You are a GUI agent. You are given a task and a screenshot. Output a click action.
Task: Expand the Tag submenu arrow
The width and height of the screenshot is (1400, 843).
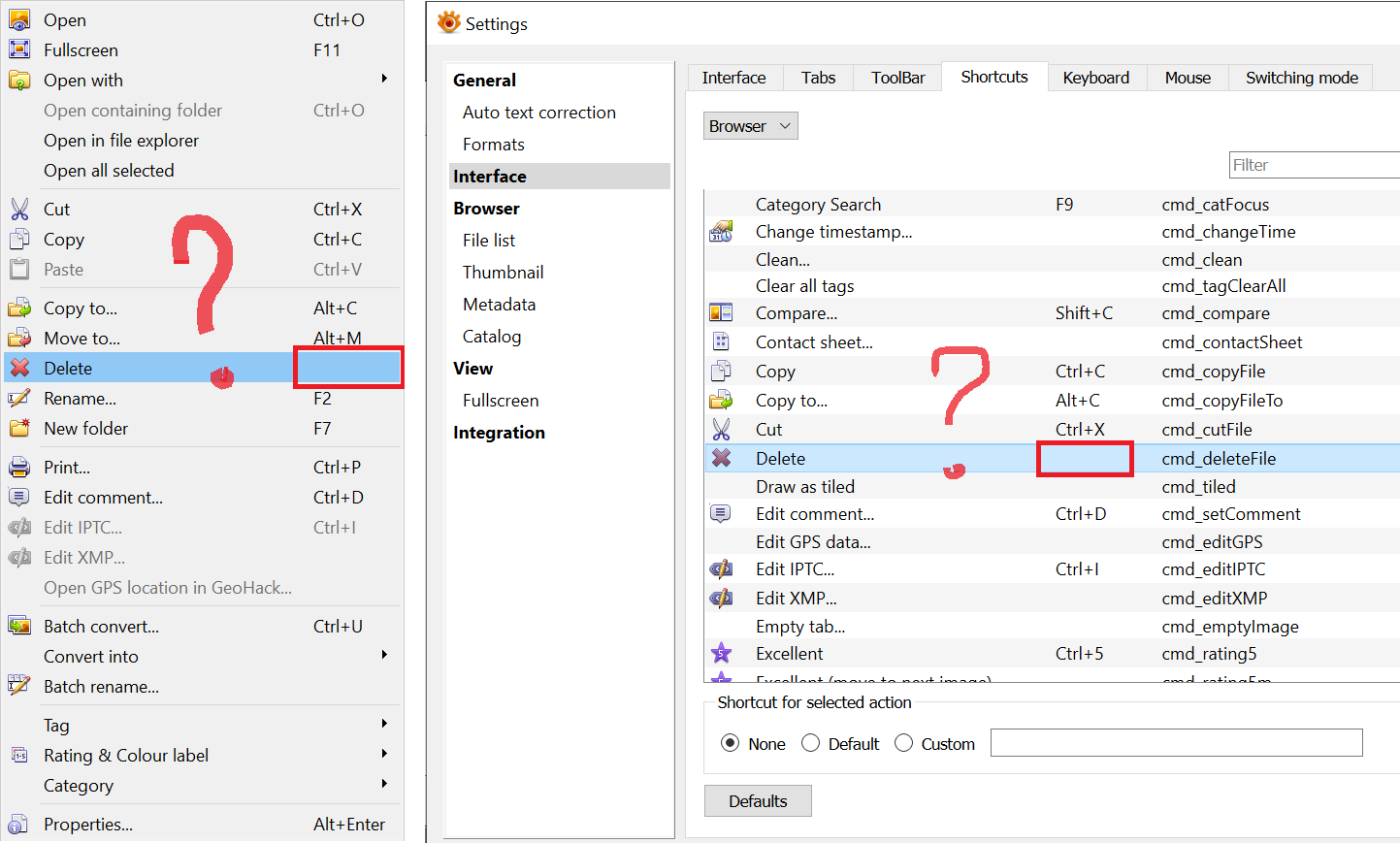(384, 724)
